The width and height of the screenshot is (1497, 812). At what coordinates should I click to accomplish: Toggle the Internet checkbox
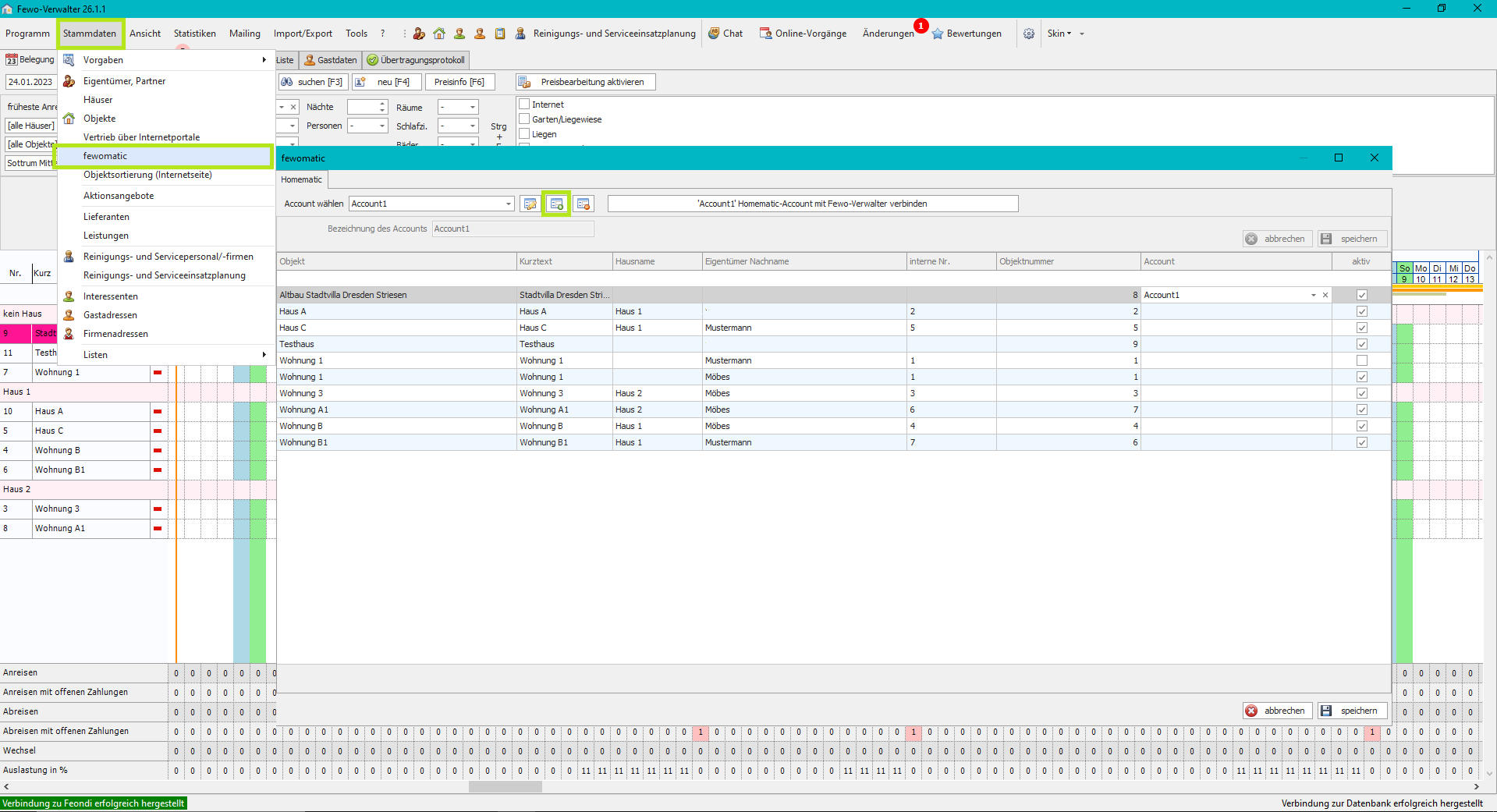pos(525,105)
